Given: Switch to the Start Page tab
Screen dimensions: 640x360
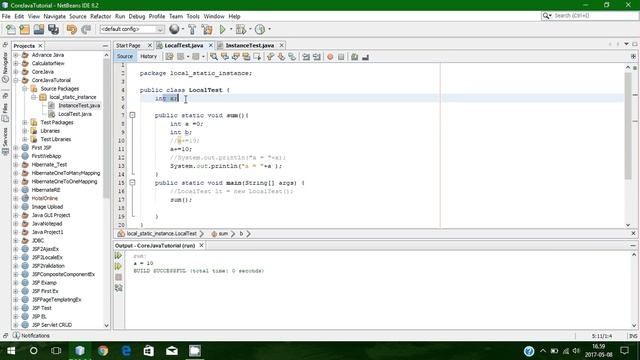Looking at the screenshot, I should click(x=128, y=45).
